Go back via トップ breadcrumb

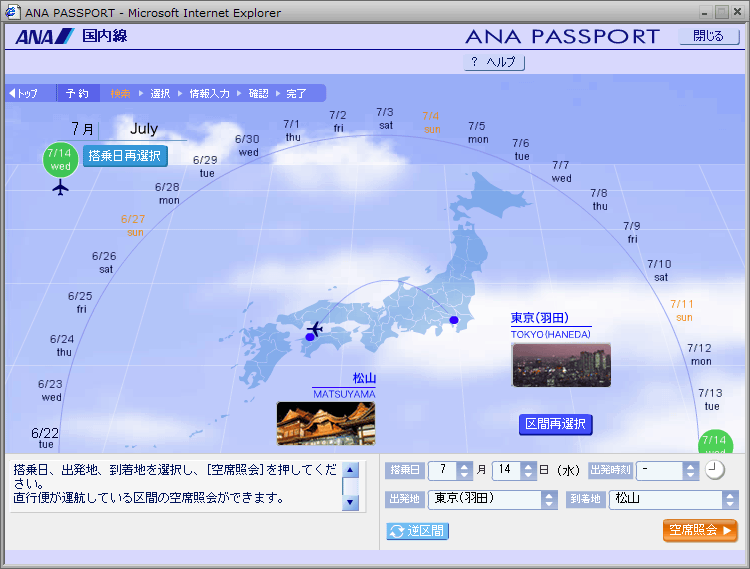(x=23, y=93)
